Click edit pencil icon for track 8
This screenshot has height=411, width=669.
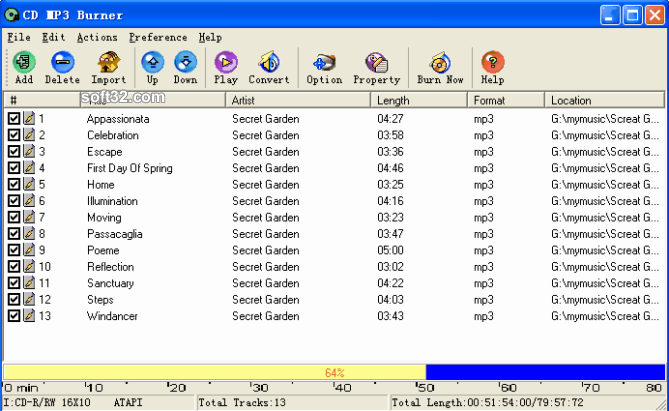click(29, 233)
